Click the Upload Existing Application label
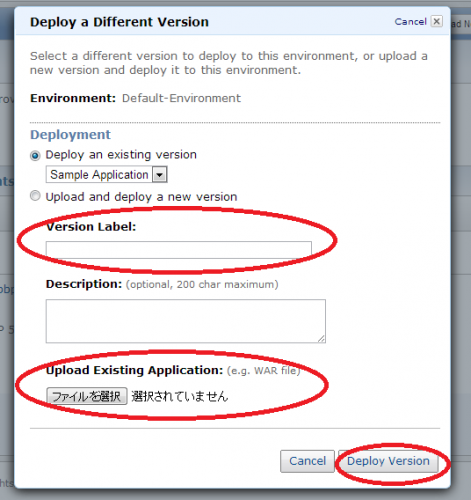 click(134, 370)
